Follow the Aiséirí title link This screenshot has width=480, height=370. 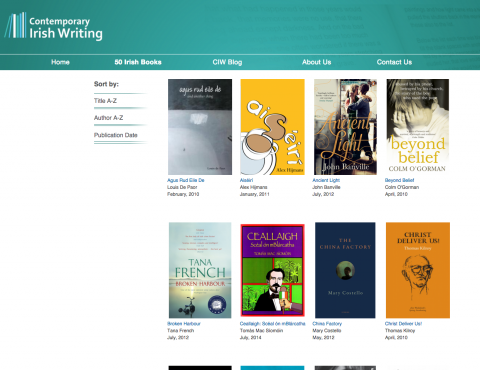246,180
